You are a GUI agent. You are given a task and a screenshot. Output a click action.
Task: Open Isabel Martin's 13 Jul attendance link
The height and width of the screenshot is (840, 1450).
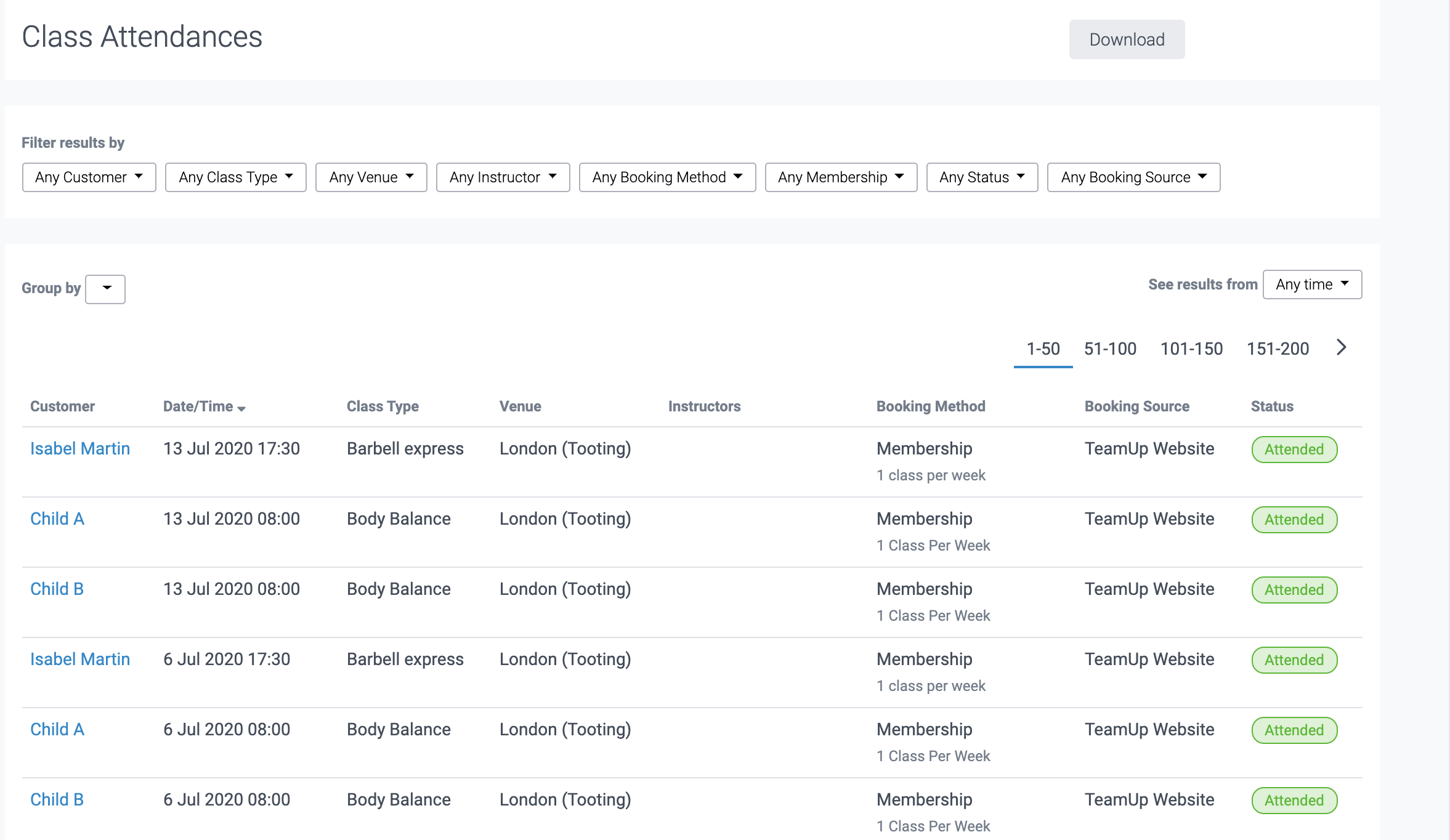tap(80, 448)
